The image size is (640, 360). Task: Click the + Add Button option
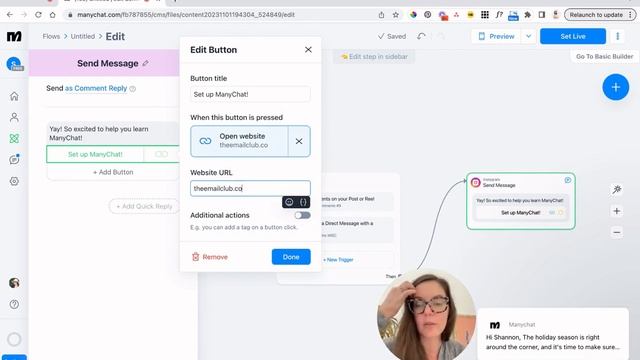coord(113,172)
